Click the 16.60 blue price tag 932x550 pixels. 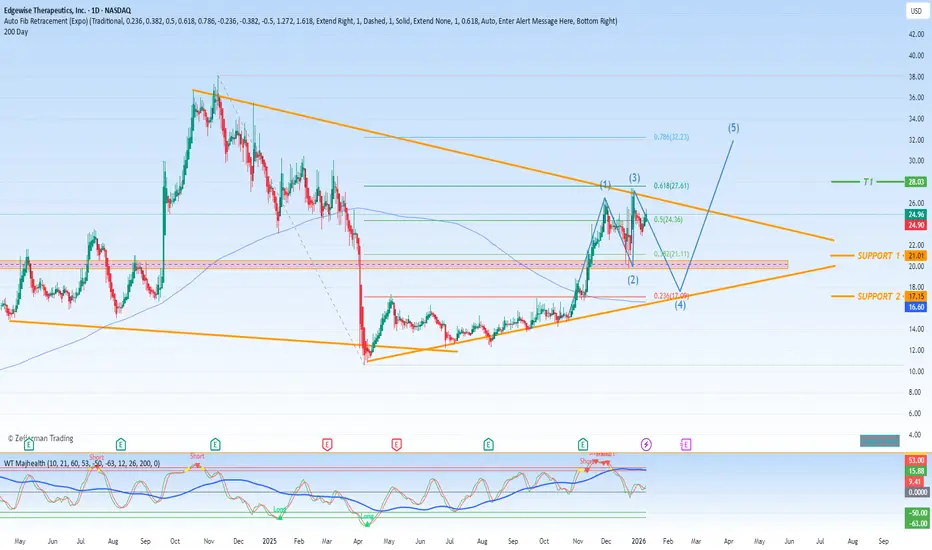pyautogui.click(x=917, y=307)
